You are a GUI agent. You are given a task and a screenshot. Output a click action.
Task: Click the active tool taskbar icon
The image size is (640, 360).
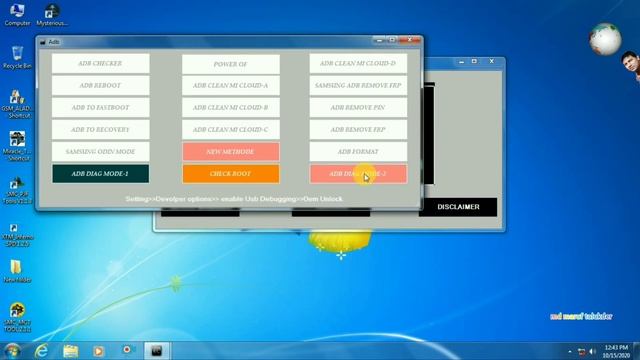pyautogui.click(x=157, y=351)
